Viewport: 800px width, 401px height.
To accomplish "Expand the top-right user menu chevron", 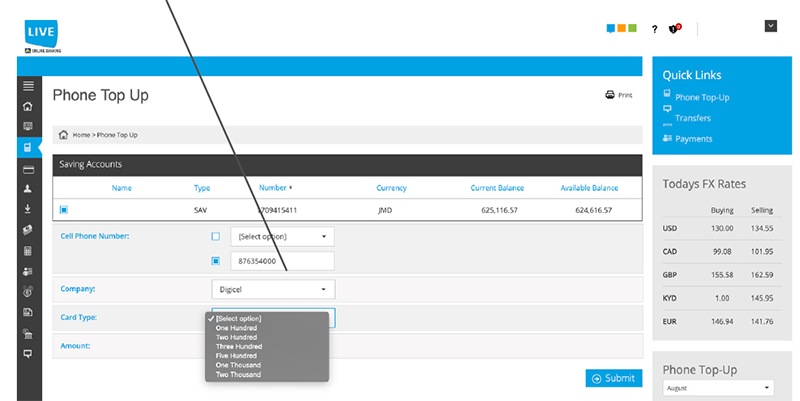I will pyautogui.click(x=770, y=26).
